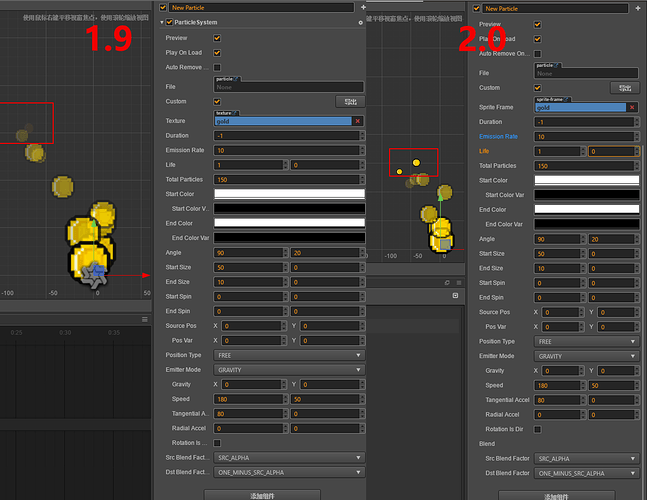The image size is (647, 500).
Task: Open the End Color swatch in 2.0 panel
Action: click(587, 209)
